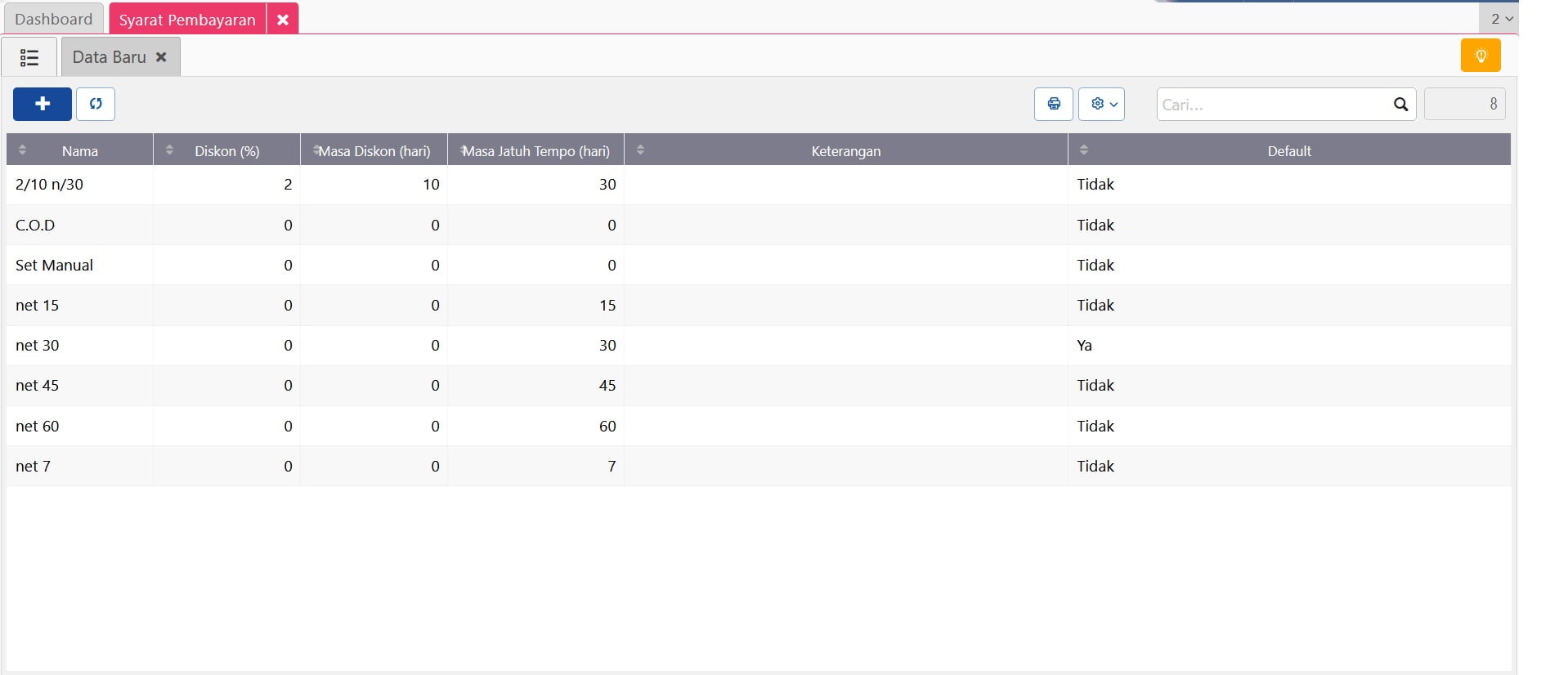Focus the Cari search input field
Image resolution: width=1568 pixels, height=675 pixels.
click(1272, 105)
